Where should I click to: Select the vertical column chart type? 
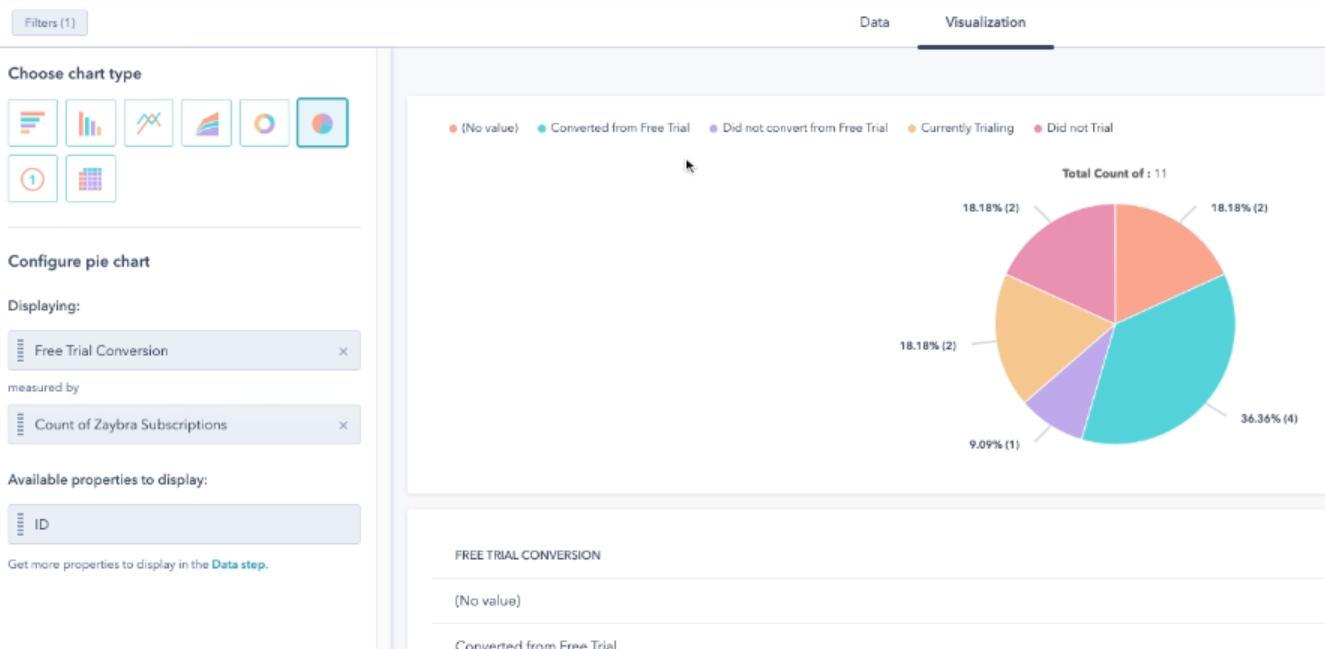[90, 122]
